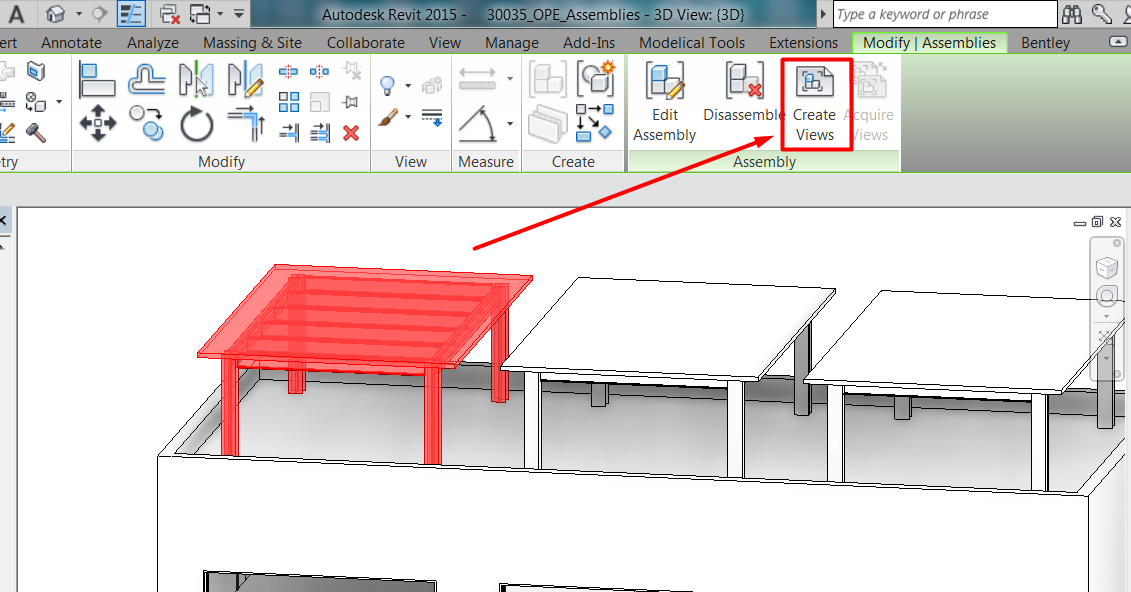Viewport: 1131px width, 592px height.
Task: Expand the Angular Dimension dropdown arrow
Action: coord(510,123)
